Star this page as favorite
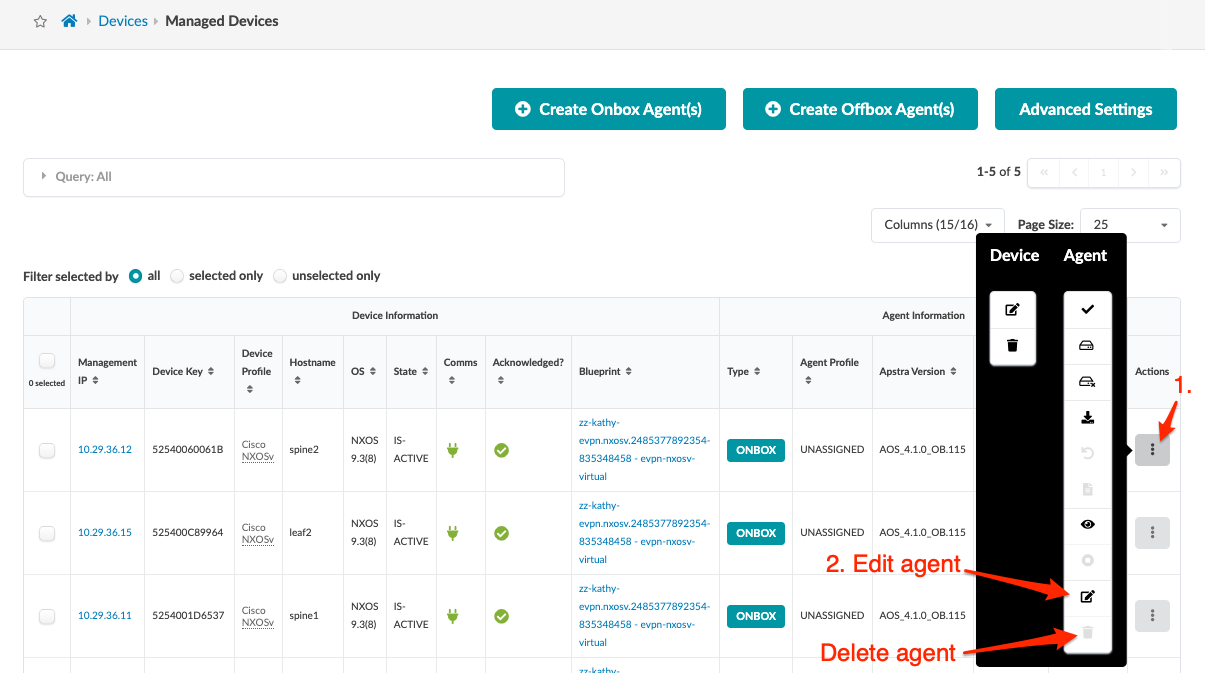1205x675 pixels. tap(40, 21)
